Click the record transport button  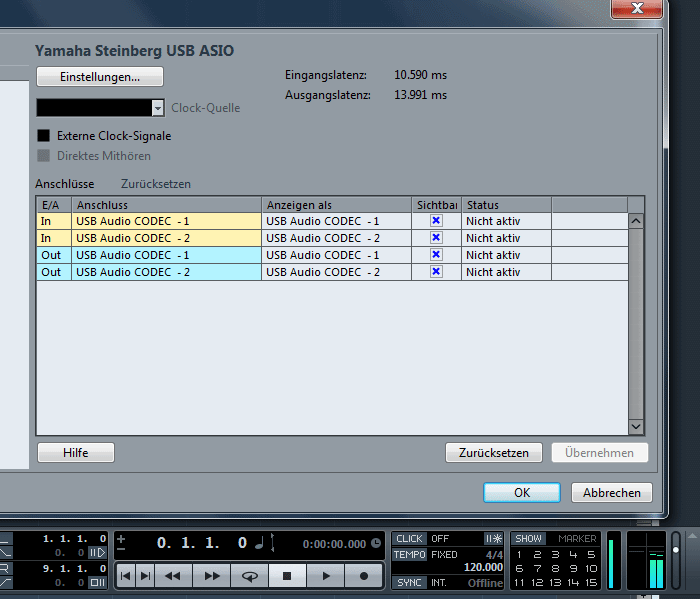click(x=363, y=576)
